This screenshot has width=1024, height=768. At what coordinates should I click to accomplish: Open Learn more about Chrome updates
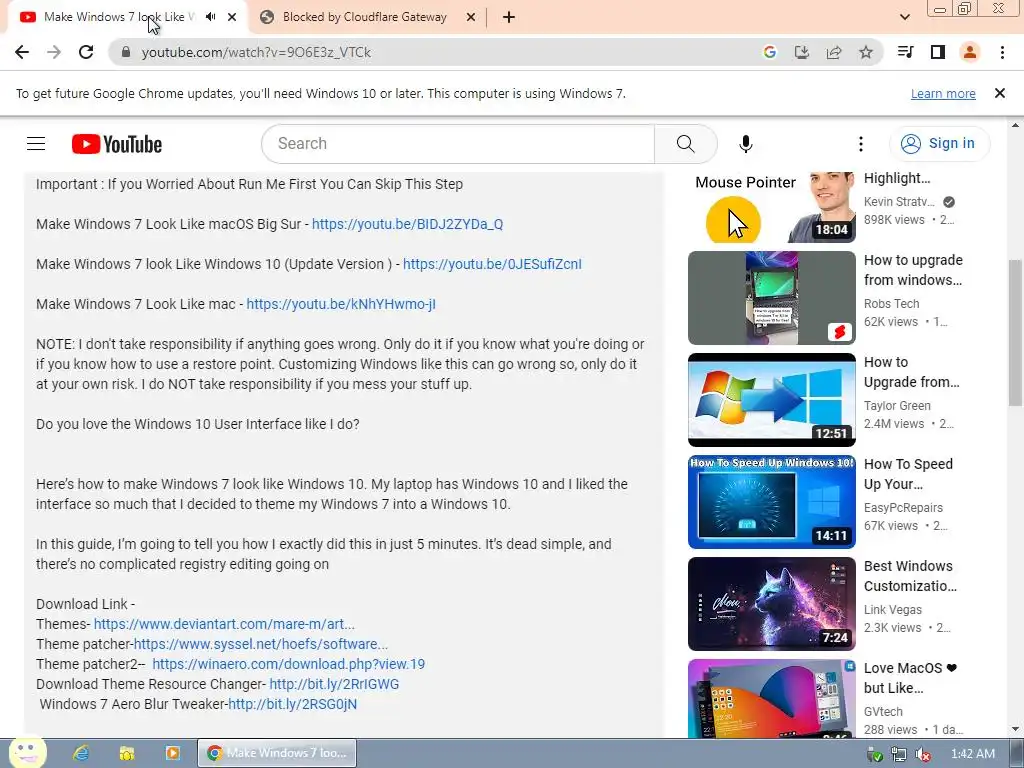943,93
